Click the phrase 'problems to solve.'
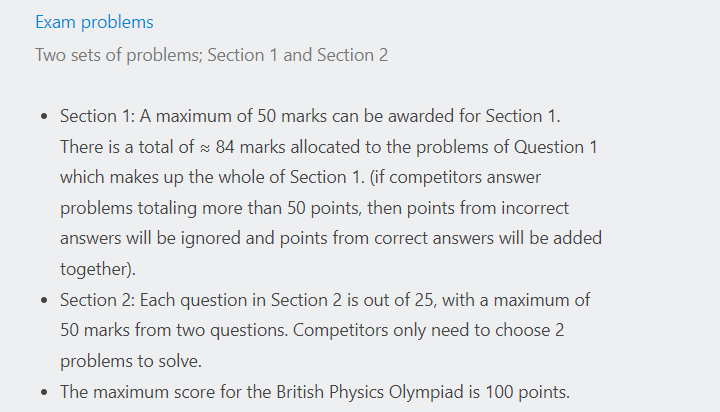720x412 pixels. [131, 361]
